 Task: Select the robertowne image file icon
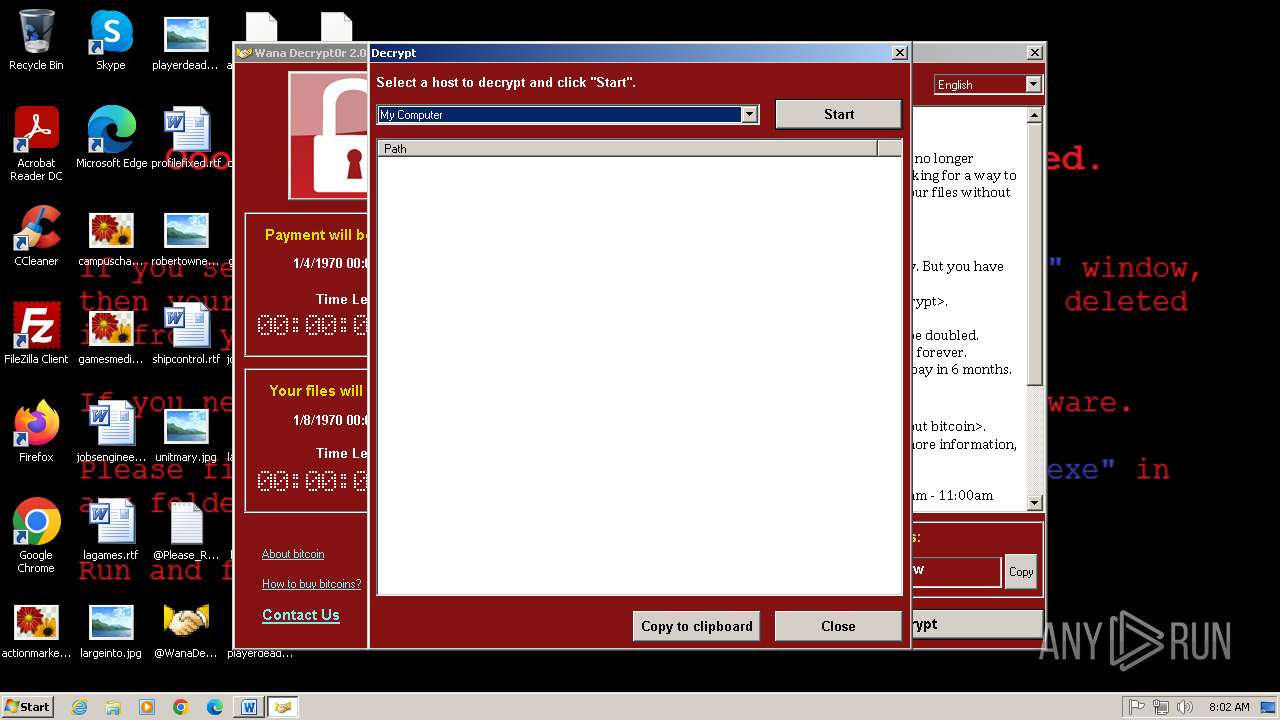185,236
